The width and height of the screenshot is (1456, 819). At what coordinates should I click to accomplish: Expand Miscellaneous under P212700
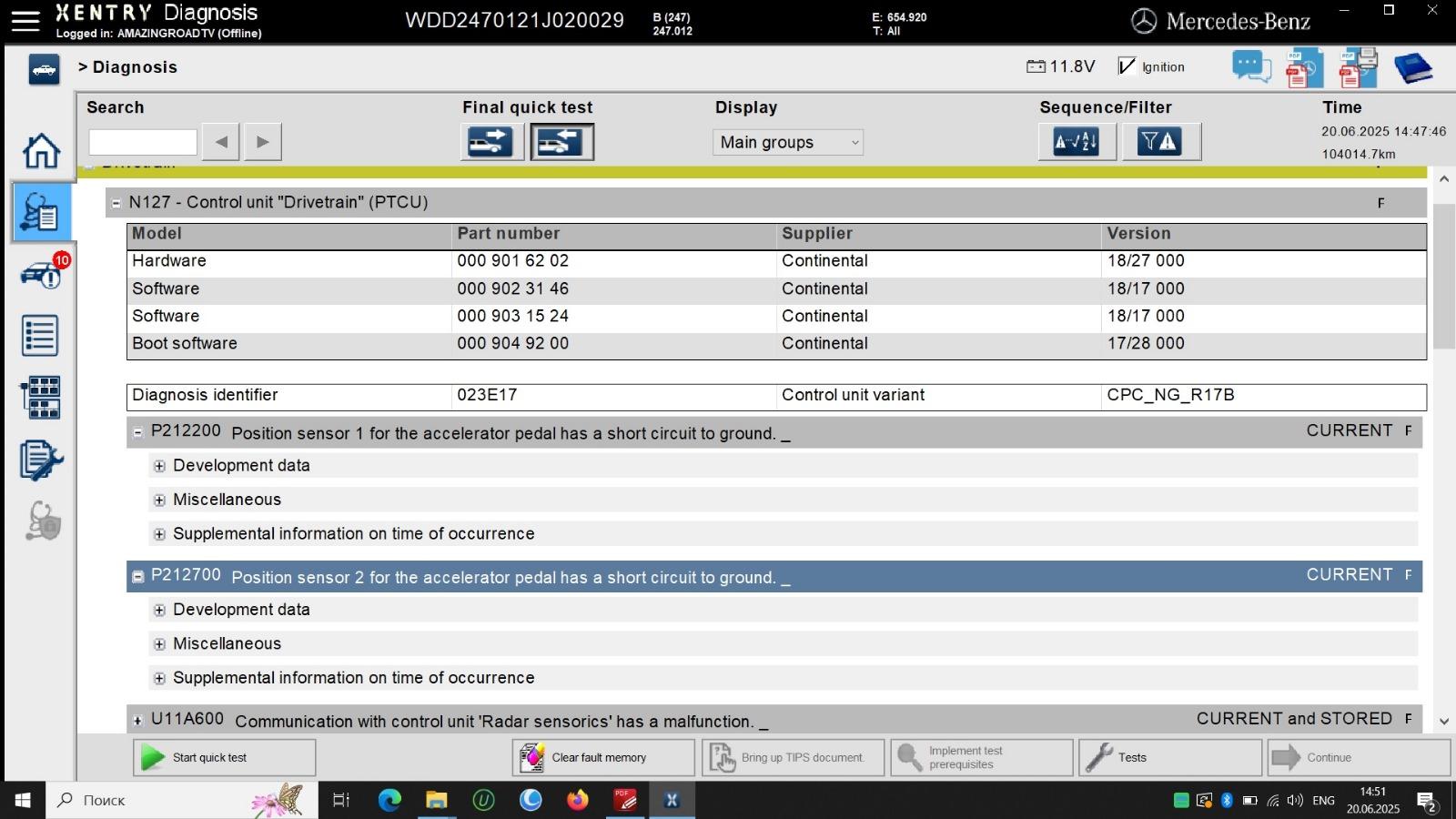click(159, 644)
